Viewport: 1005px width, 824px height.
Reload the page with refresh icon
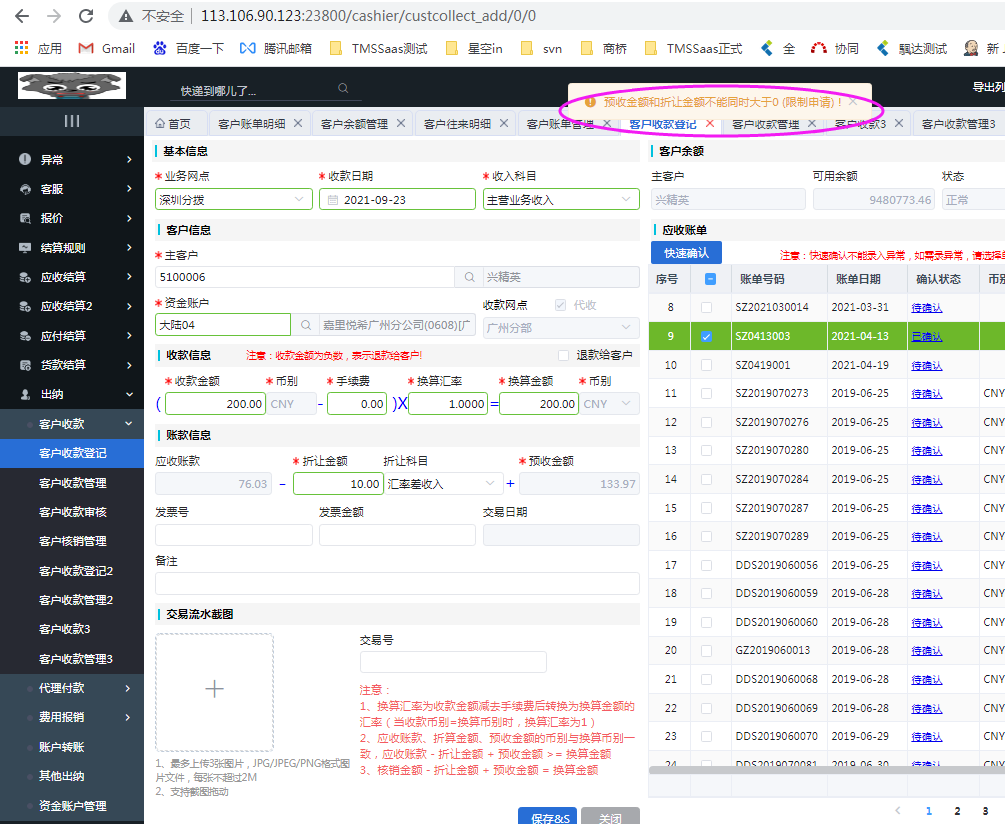tap(86, 16)
